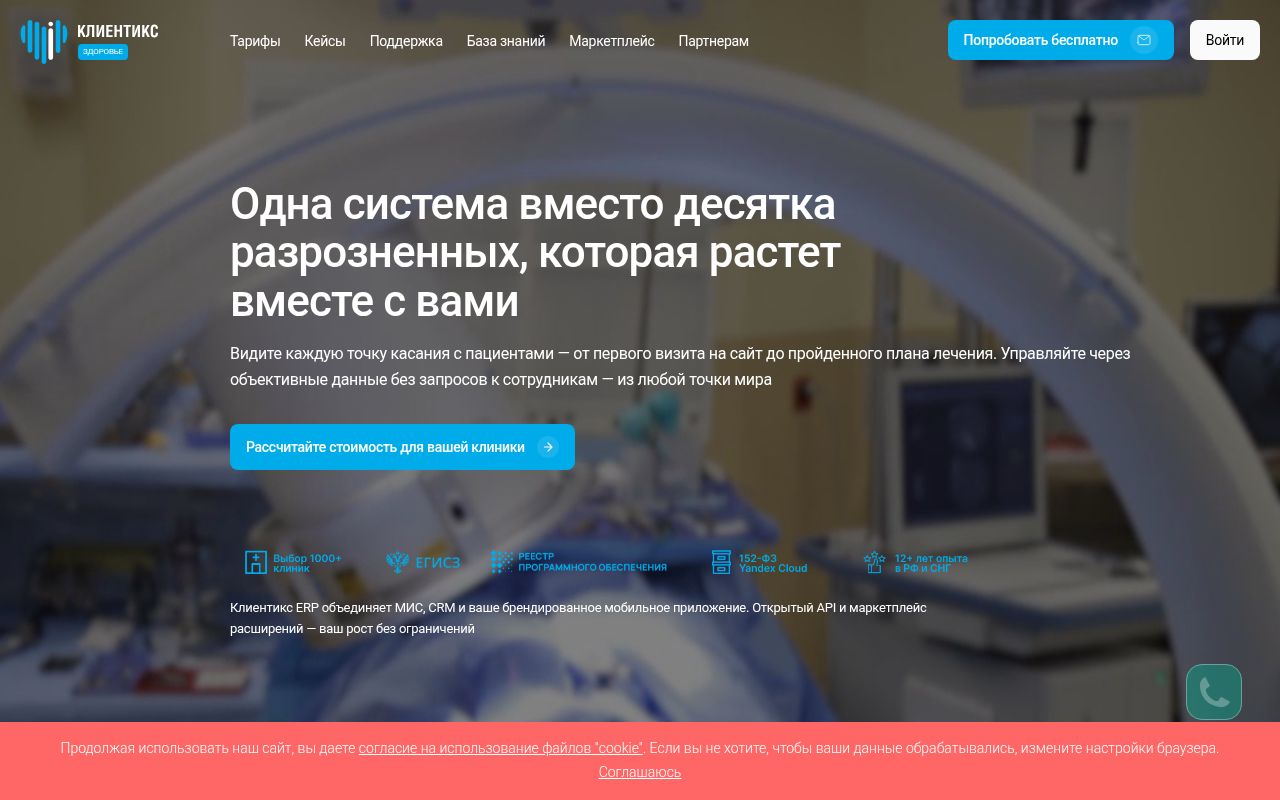The image size is (1280, 800).
Task: Click the envelope icon in the trial button
Action: 1144,40
